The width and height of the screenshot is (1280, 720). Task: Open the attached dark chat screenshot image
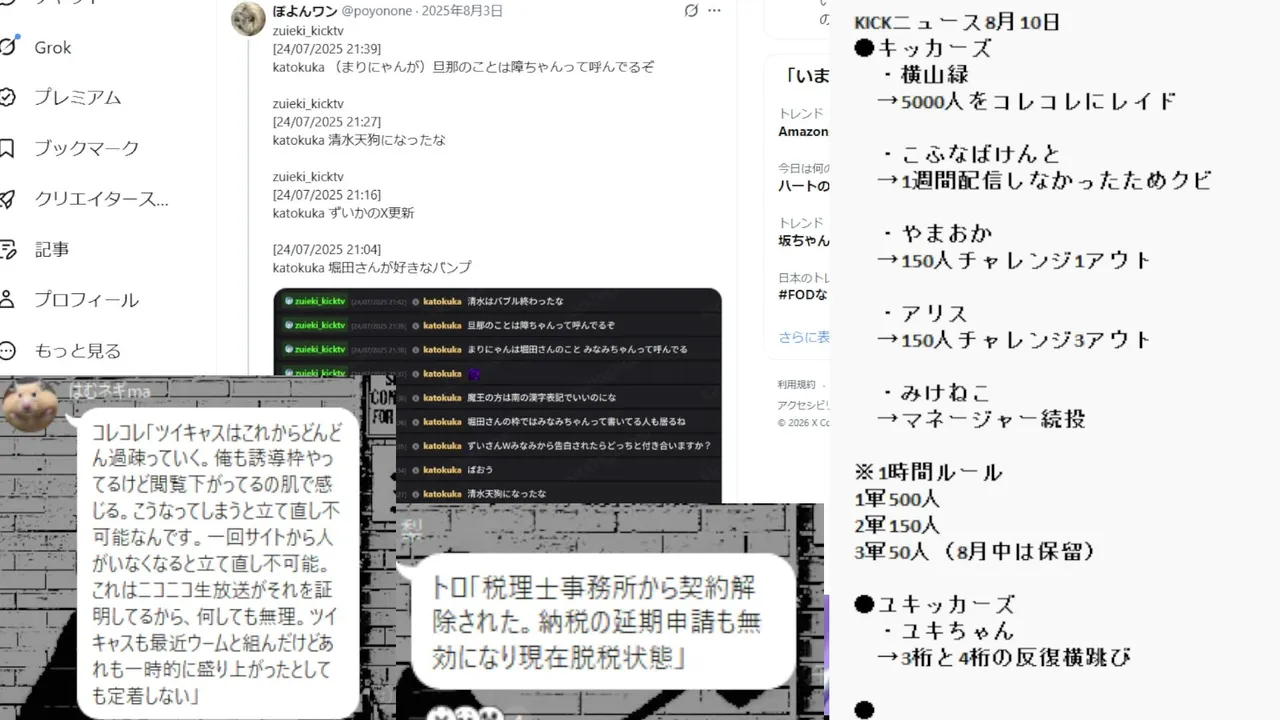point(497,396)
